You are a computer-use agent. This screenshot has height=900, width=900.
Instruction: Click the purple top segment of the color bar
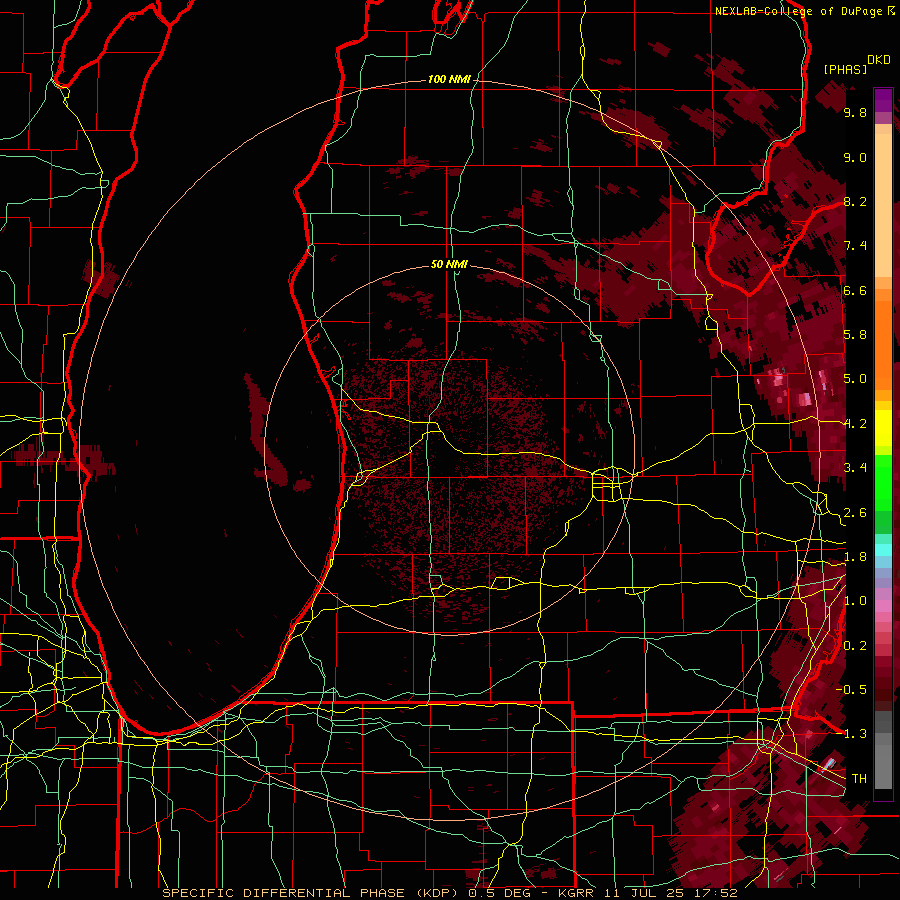pyautogui.click(x=883, y=100)
